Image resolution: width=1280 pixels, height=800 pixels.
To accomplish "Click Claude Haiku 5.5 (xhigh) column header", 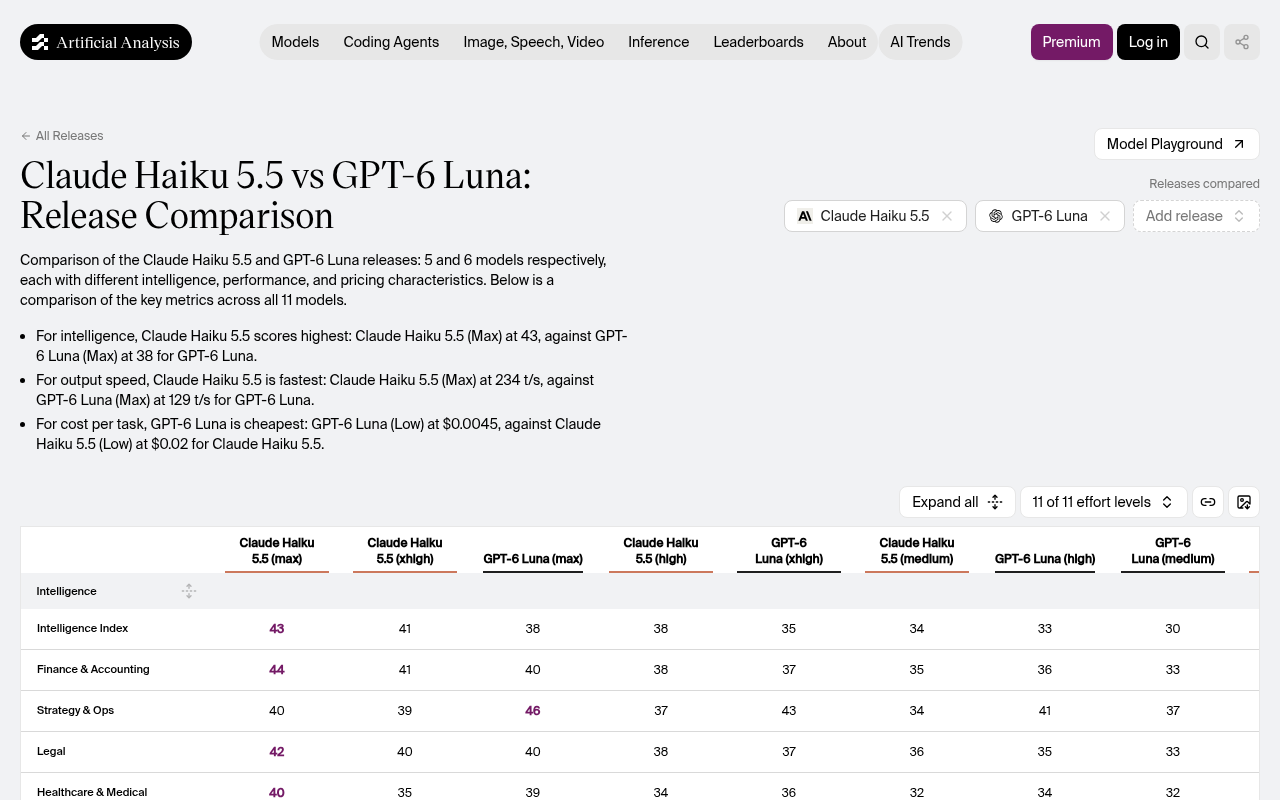I will click(x=405, y=551).
